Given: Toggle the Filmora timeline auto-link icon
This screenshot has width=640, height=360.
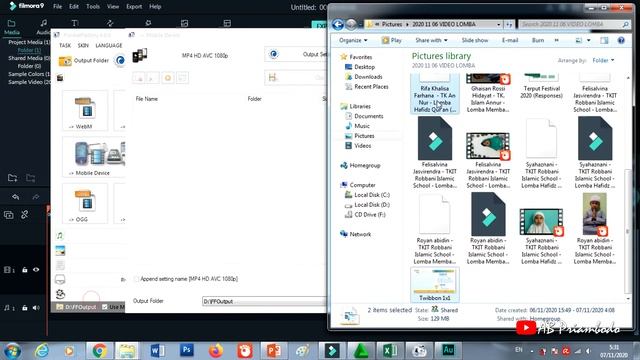Looking at the screenshot, I should click(24, 215).
